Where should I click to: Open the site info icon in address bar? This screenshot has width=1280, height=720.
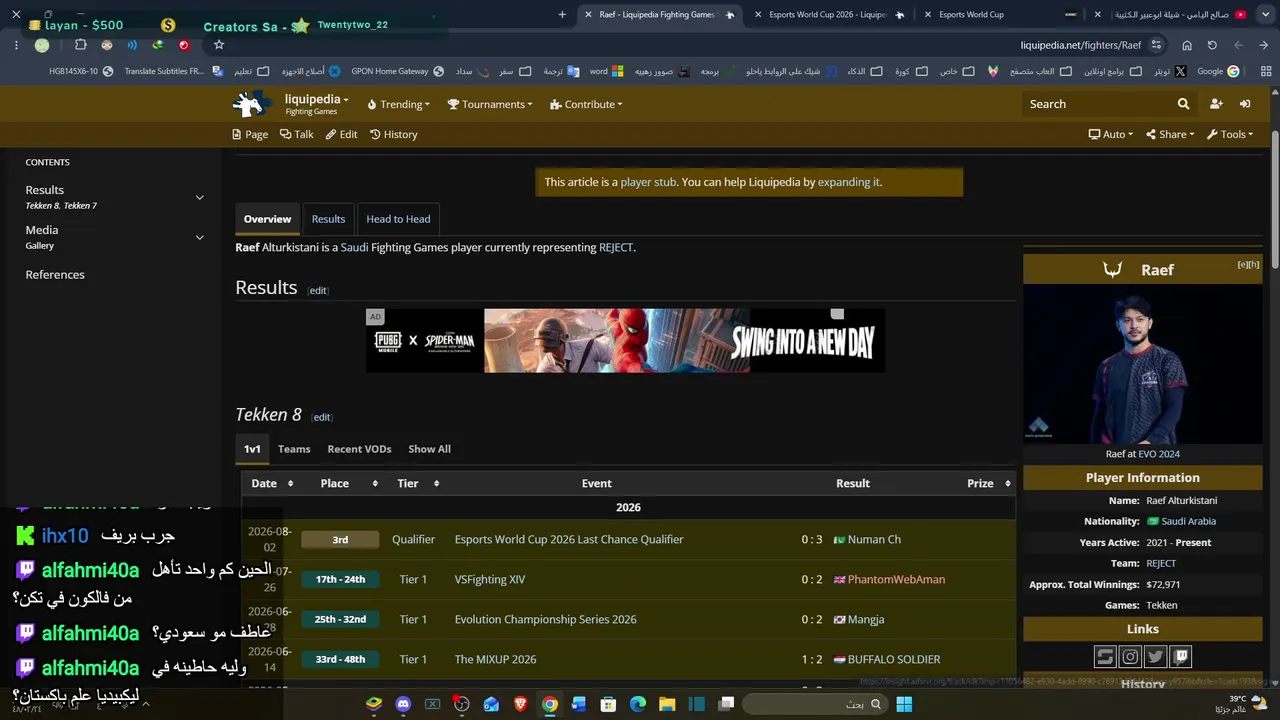click(x=1156, y=45)
